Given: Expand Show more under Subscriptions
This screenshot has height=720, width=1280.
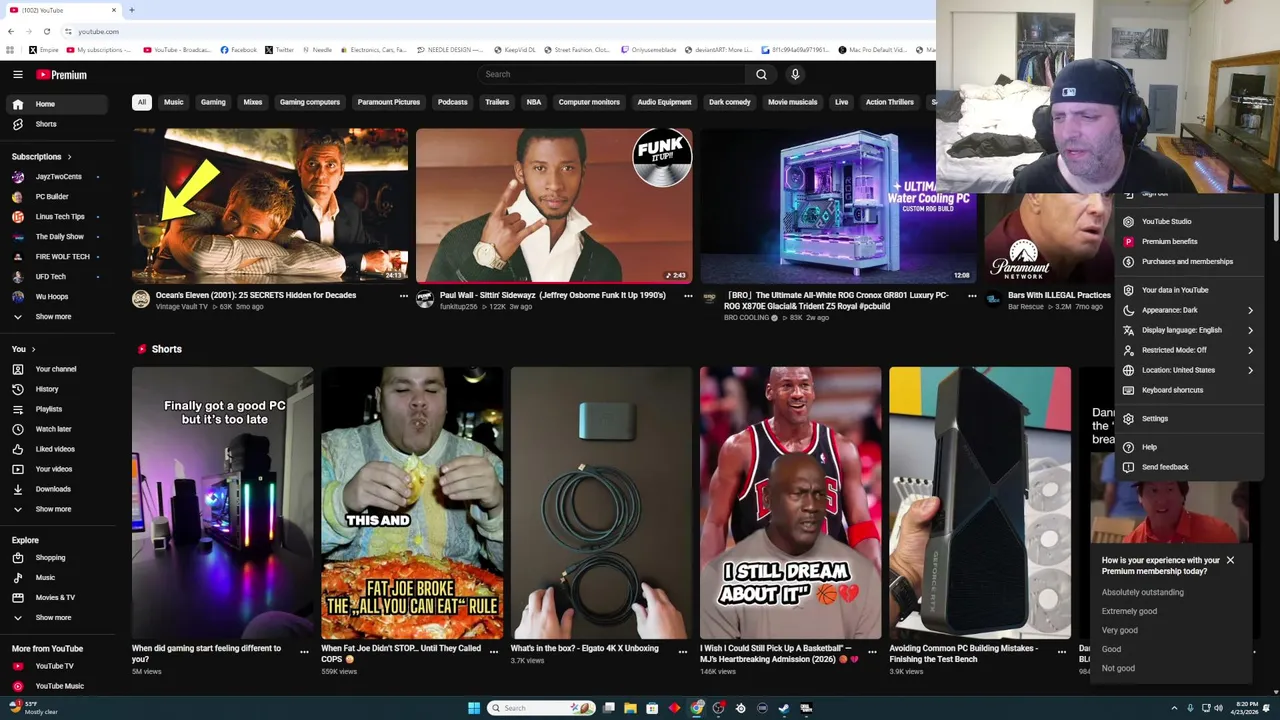Looking at the screenshot, I should (x=56, y=317).
